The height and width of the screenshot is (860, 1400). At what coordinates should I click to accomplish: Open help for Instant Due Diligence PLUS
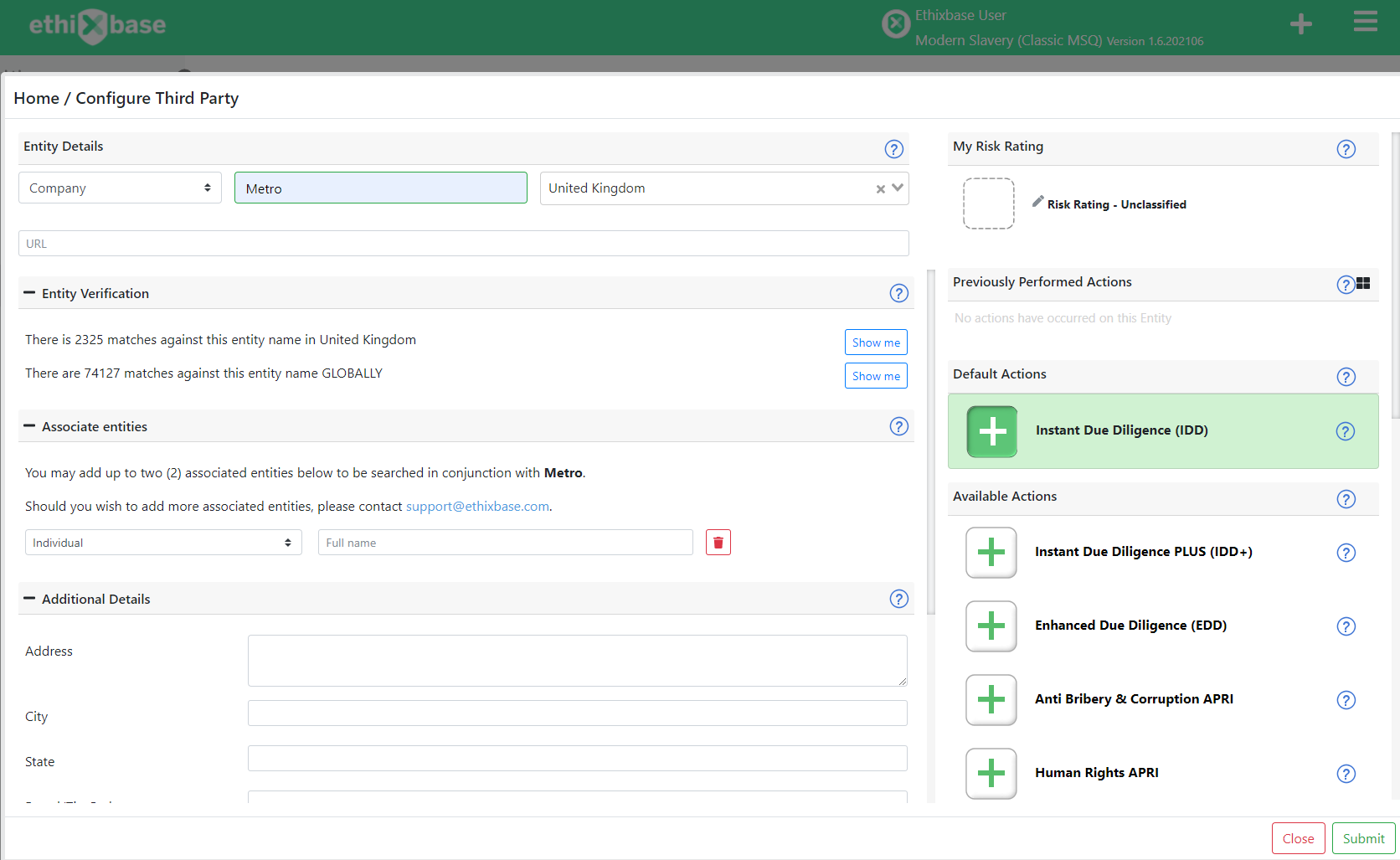coord(1346,553)
